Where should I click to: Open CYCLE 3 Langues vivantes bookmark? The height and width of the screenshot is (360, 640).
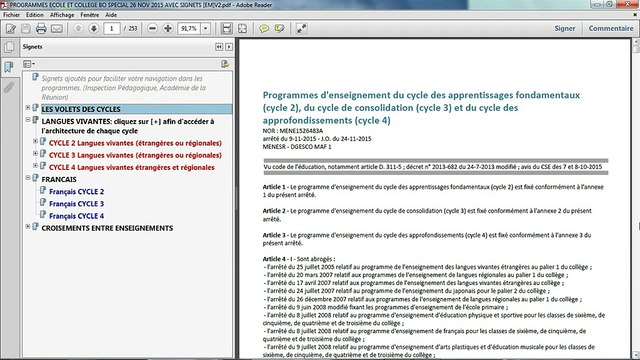tap(135, 156)
